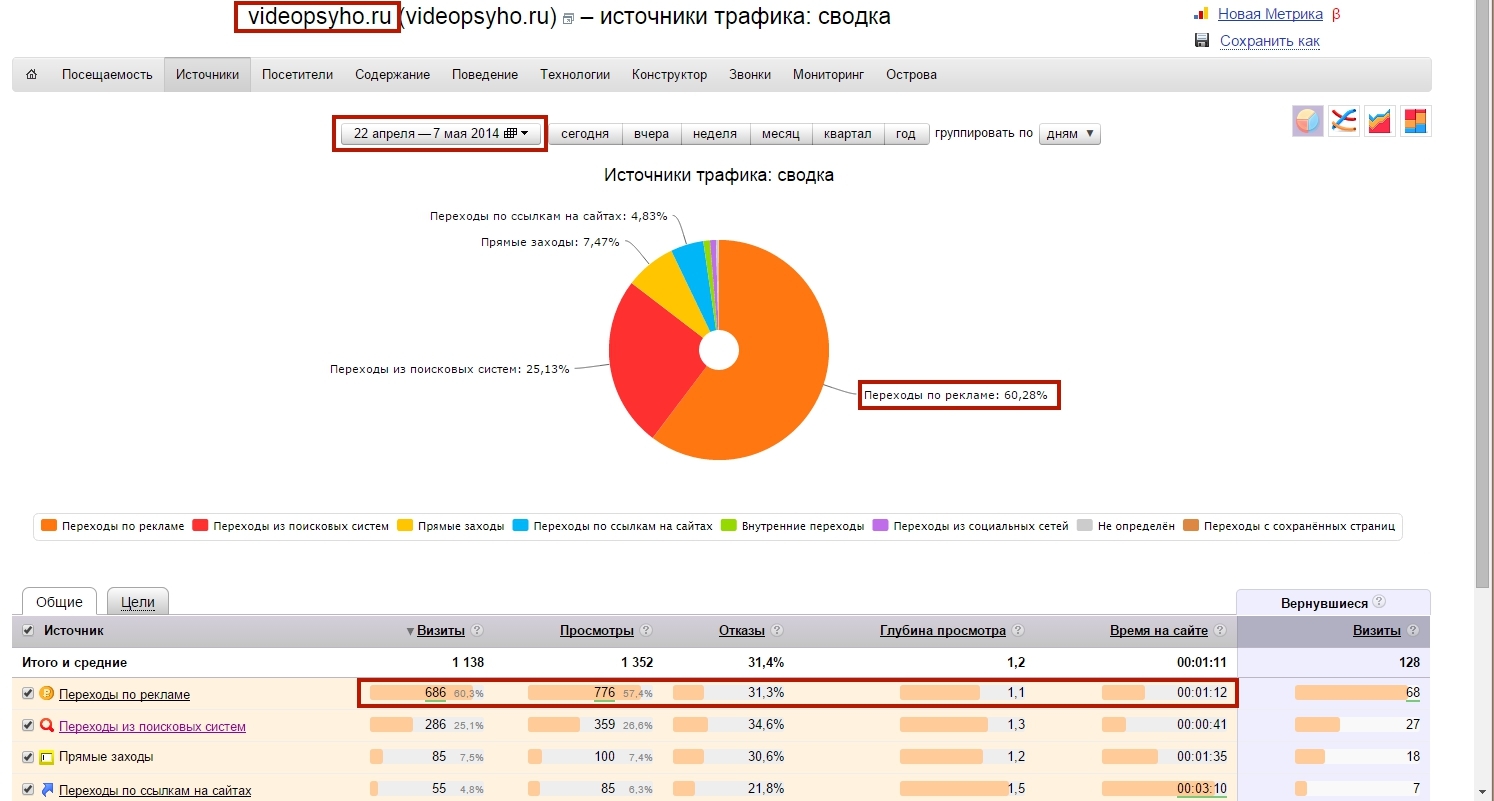Click the orange Переходы по рекламе legend swatch
Screen dimensions: 1494x801
pos(48,525)
